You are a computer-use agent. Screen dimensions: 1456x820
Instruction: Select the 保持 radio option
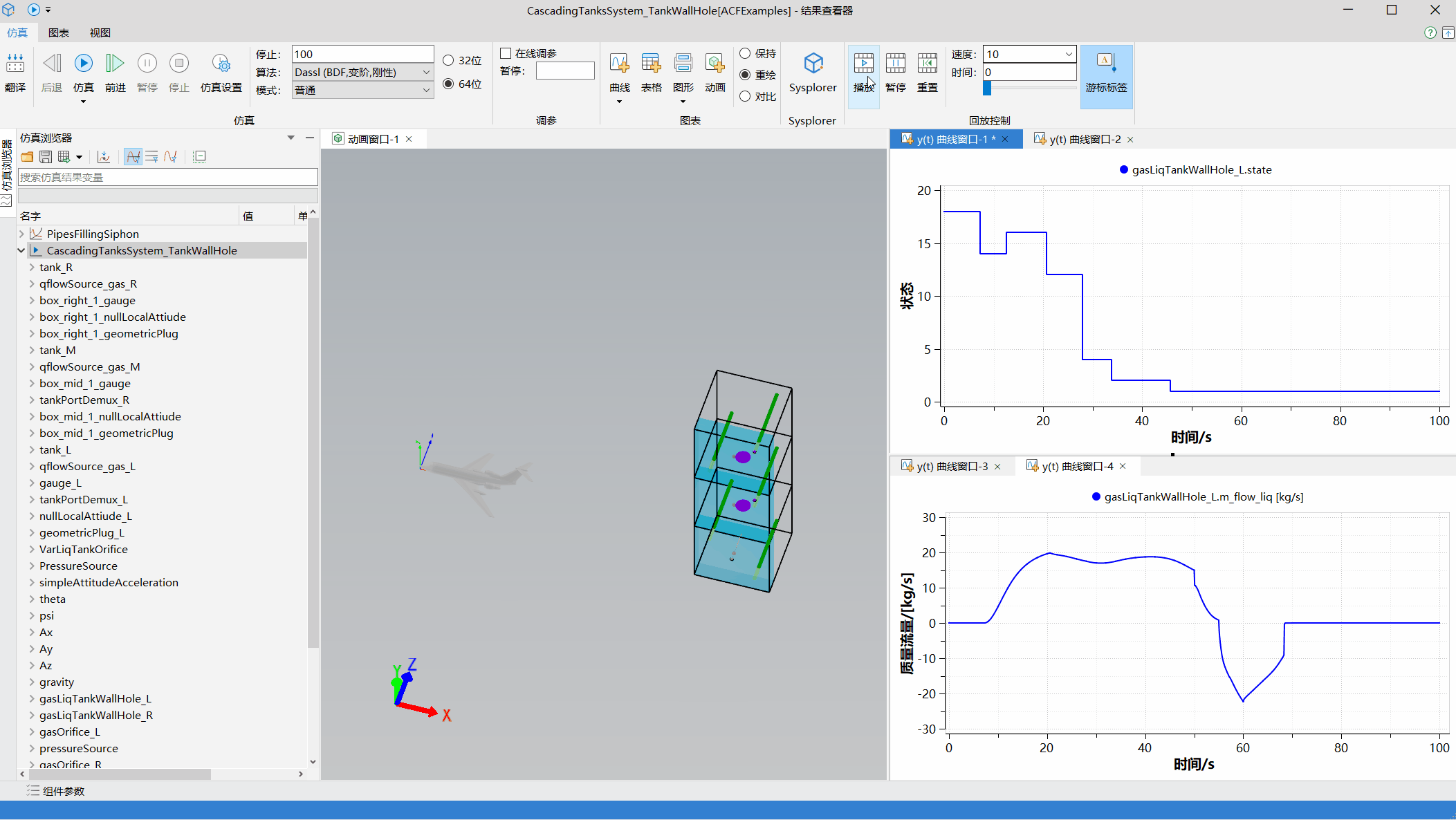(745, 53)
